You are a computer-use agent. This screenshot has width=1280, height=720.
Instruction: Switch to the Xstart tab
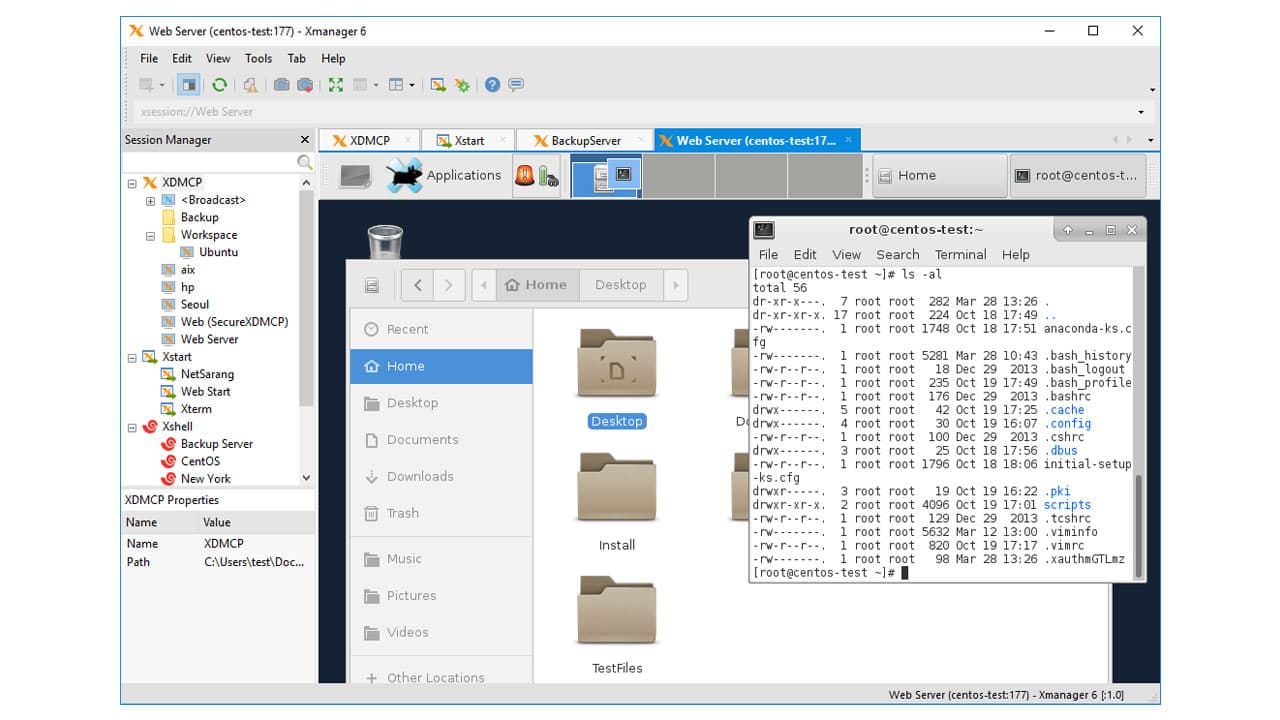coord(468,139)
